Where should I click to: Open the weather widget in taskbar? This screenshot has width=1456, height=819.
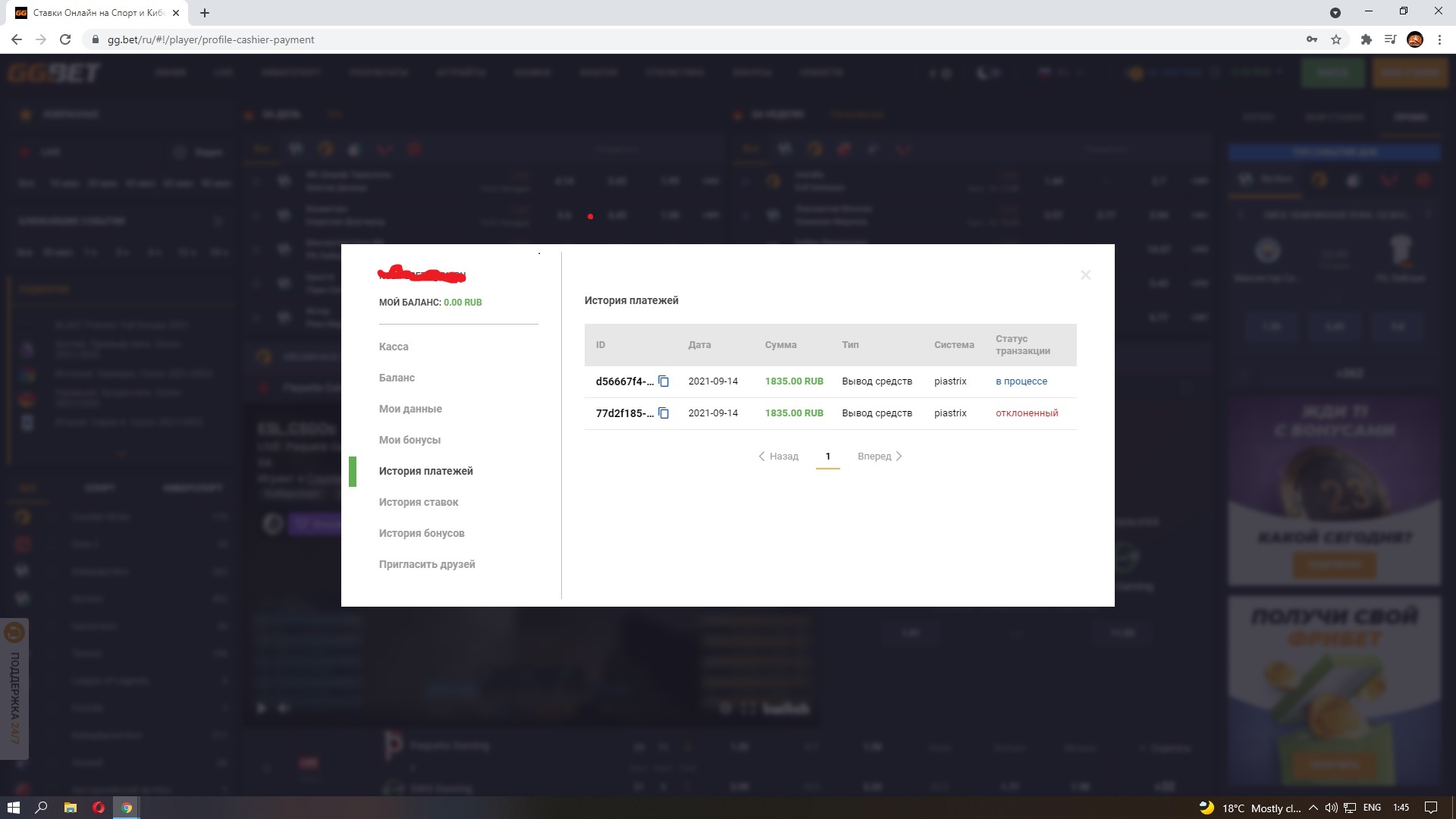click(x=1250, y=808)
